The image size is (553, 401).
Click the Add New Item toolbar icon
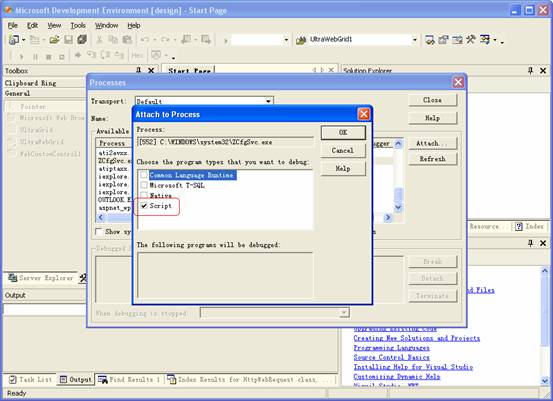(x=35, y=40)
